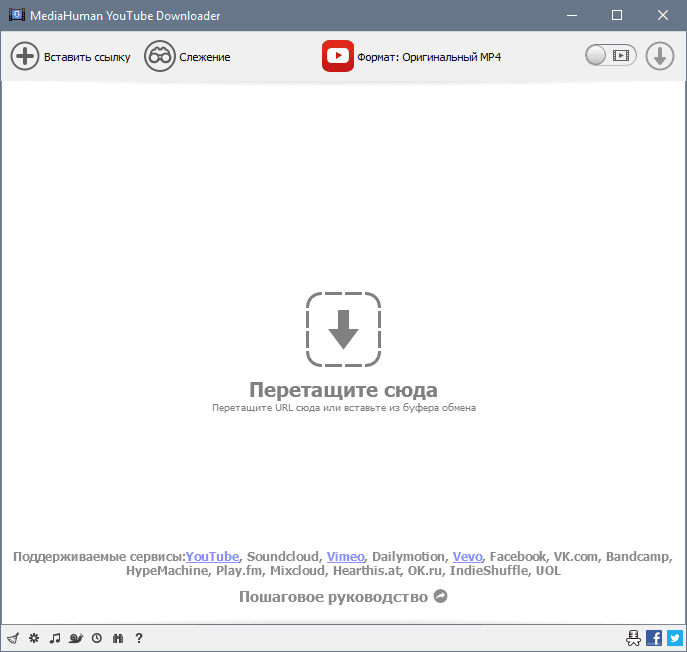Screen dimensions: 687x652
Task: Click the music note icon in status bar
Action: point(55,637)
